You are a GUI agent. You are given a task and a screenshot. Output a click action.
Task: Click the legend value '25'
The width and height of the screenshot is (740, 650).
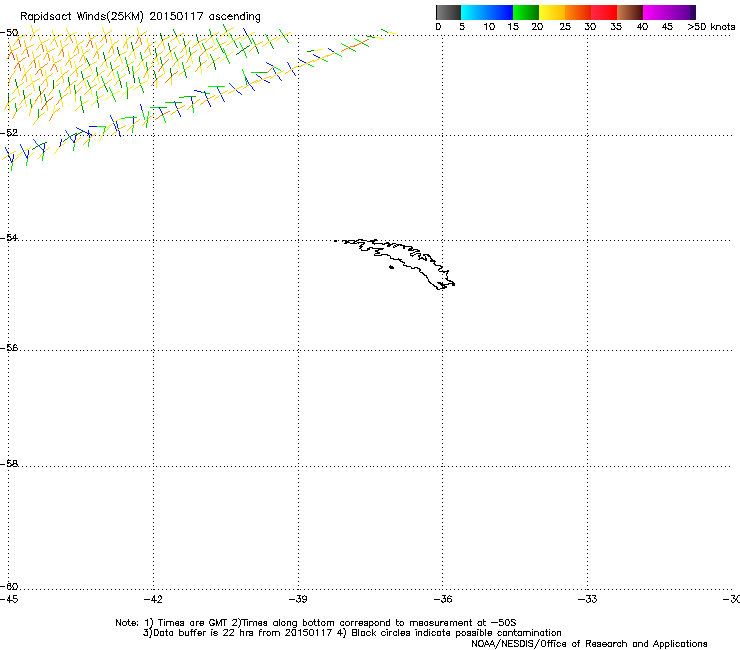pos(565,27)
